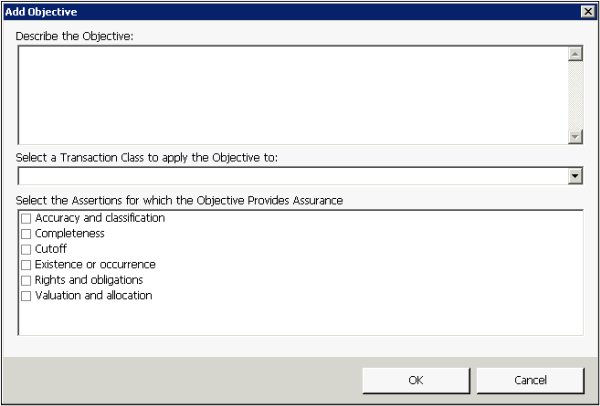Click the description box scroll down arrow
This screenshot has height=406, width=600.
[575, 136]
